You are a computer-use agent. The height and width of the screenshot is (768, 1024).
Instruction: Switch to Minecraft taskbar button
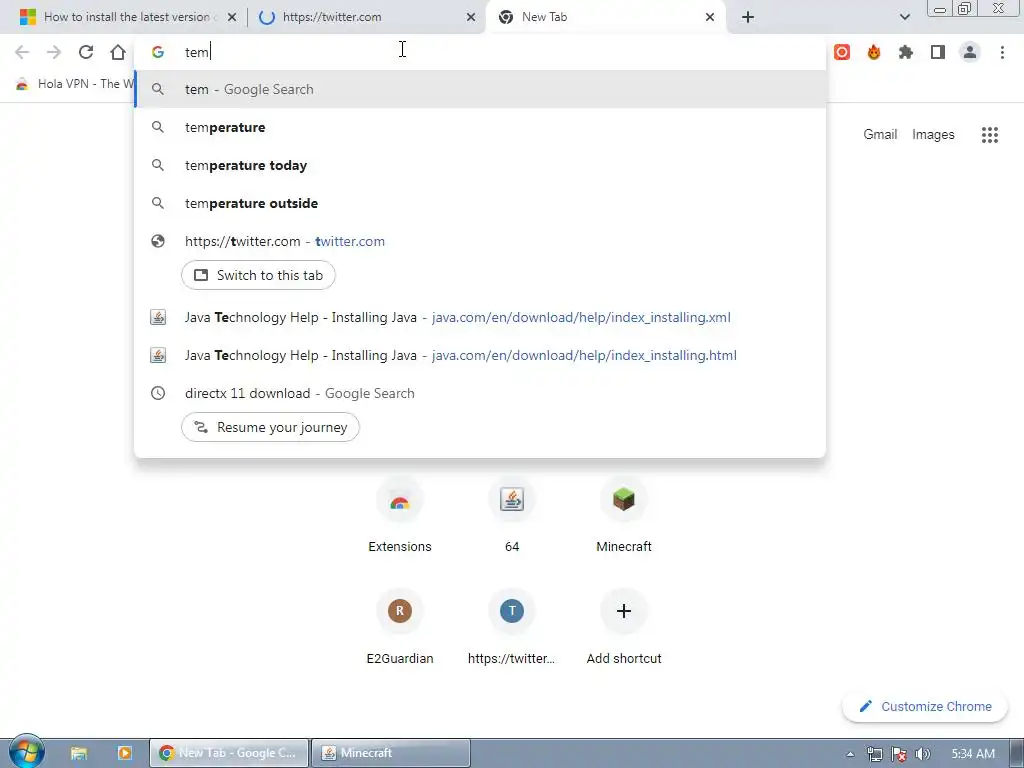tap(391, 753)
